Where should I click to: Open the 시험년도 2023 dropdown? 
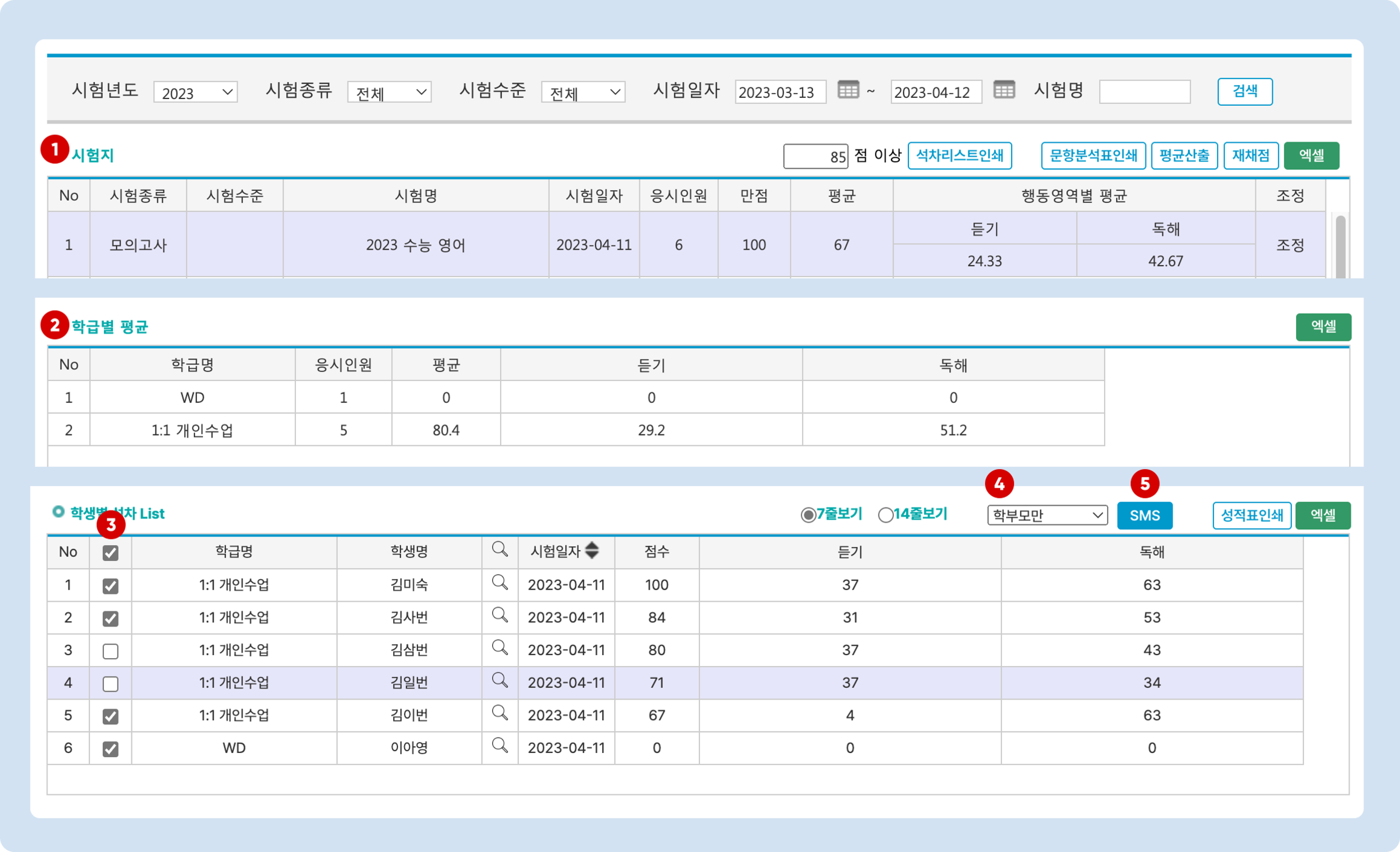[195, 92]
